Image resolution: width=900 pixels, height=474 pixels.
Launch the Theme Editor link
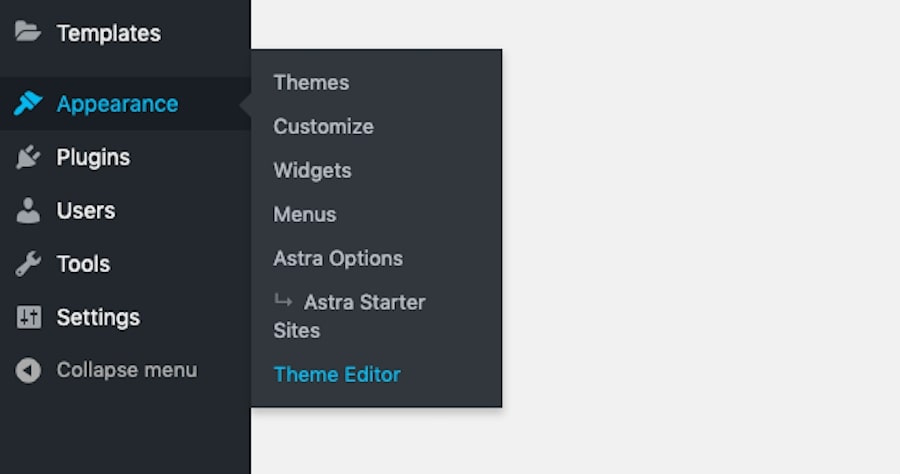pyautogui.click(x=337, y=374)
